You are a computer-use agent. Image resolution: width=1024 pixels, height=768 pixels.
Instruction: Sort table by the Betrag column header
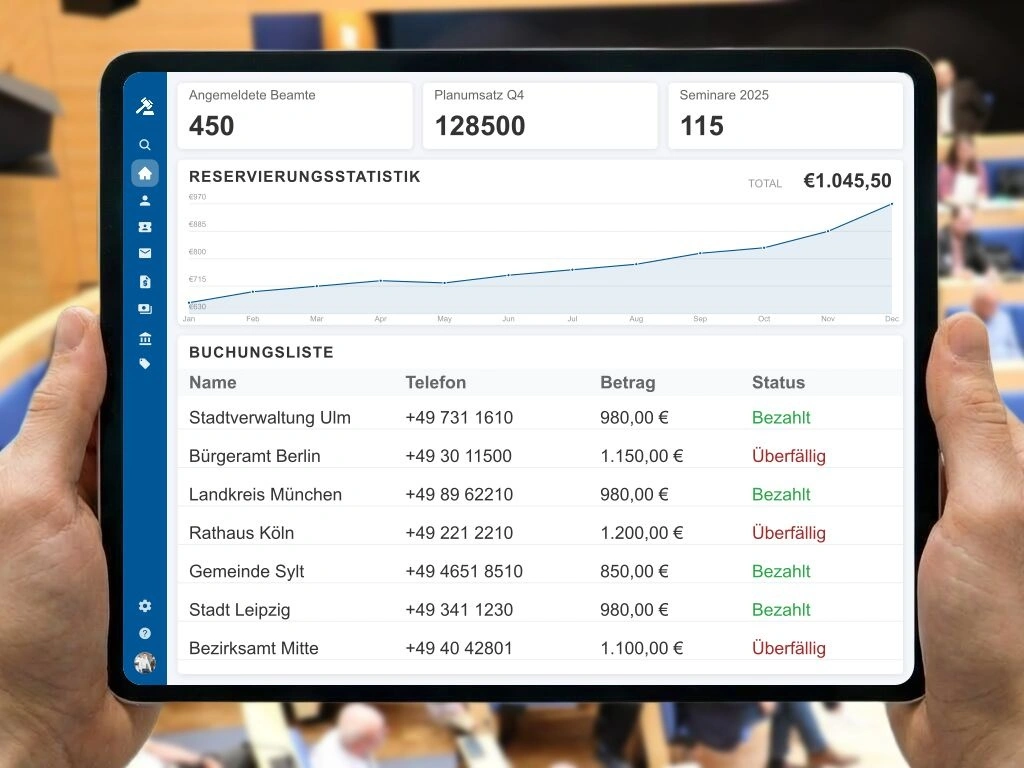click(x=627, y=382)
